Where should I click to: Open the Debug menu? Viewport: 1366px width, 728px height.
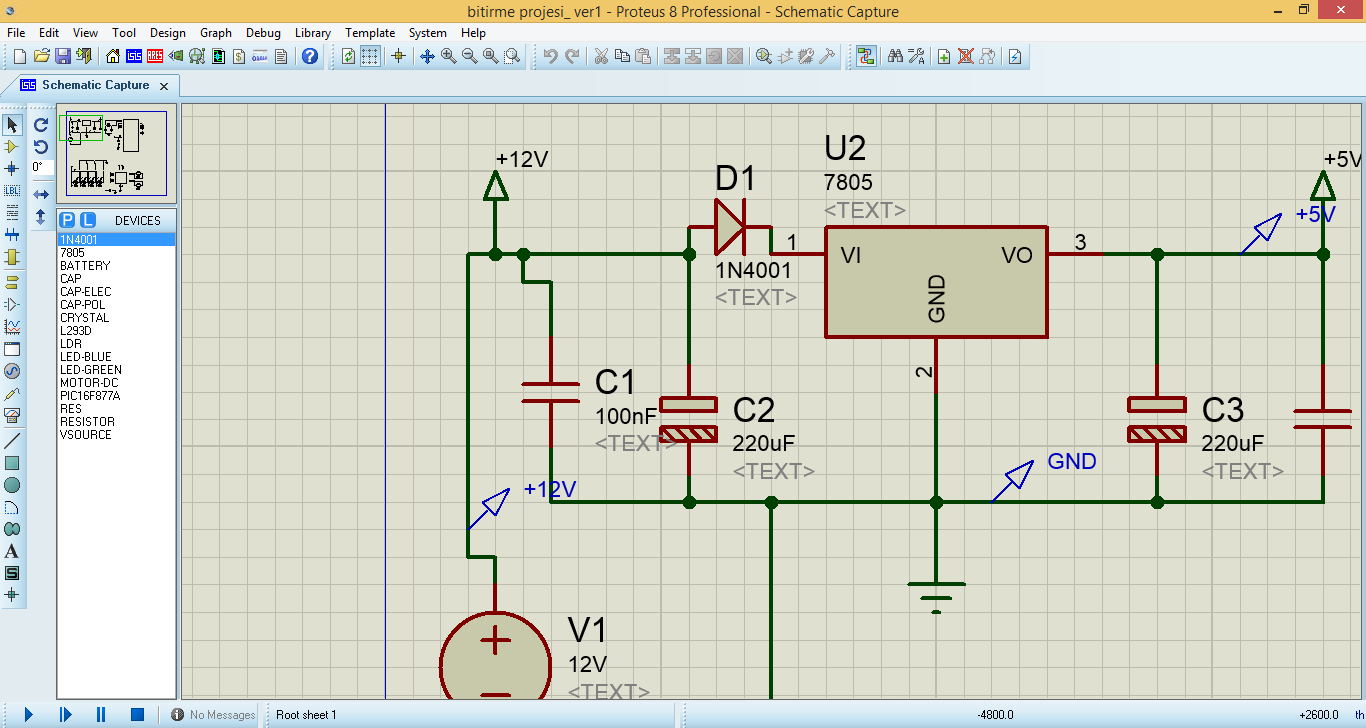click(x=264, y=33)
